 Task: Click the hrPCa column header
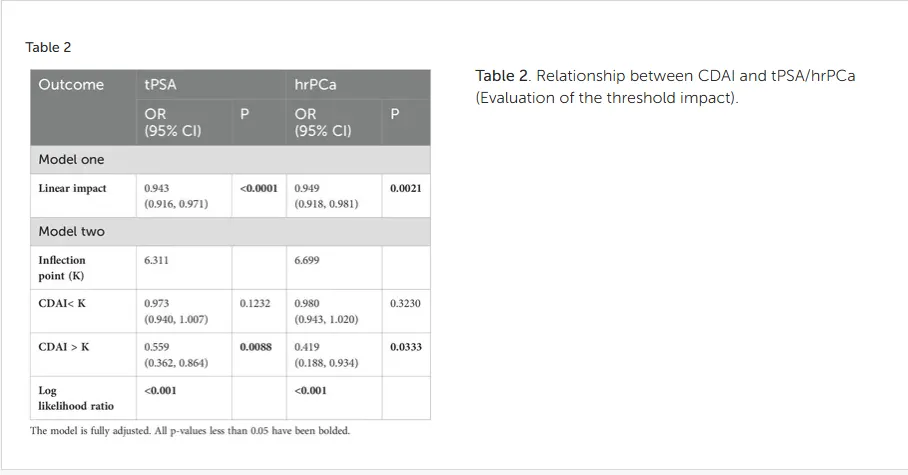point(315,85)
